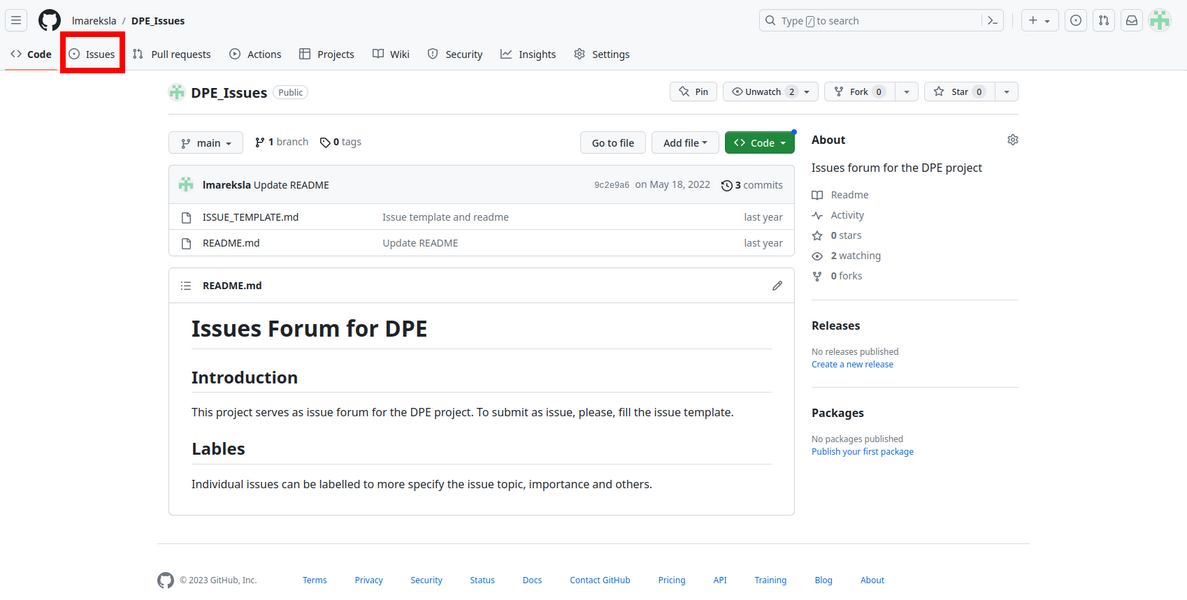Click Create a new release link
The image size is (1187, 600).
pos(852,364)
